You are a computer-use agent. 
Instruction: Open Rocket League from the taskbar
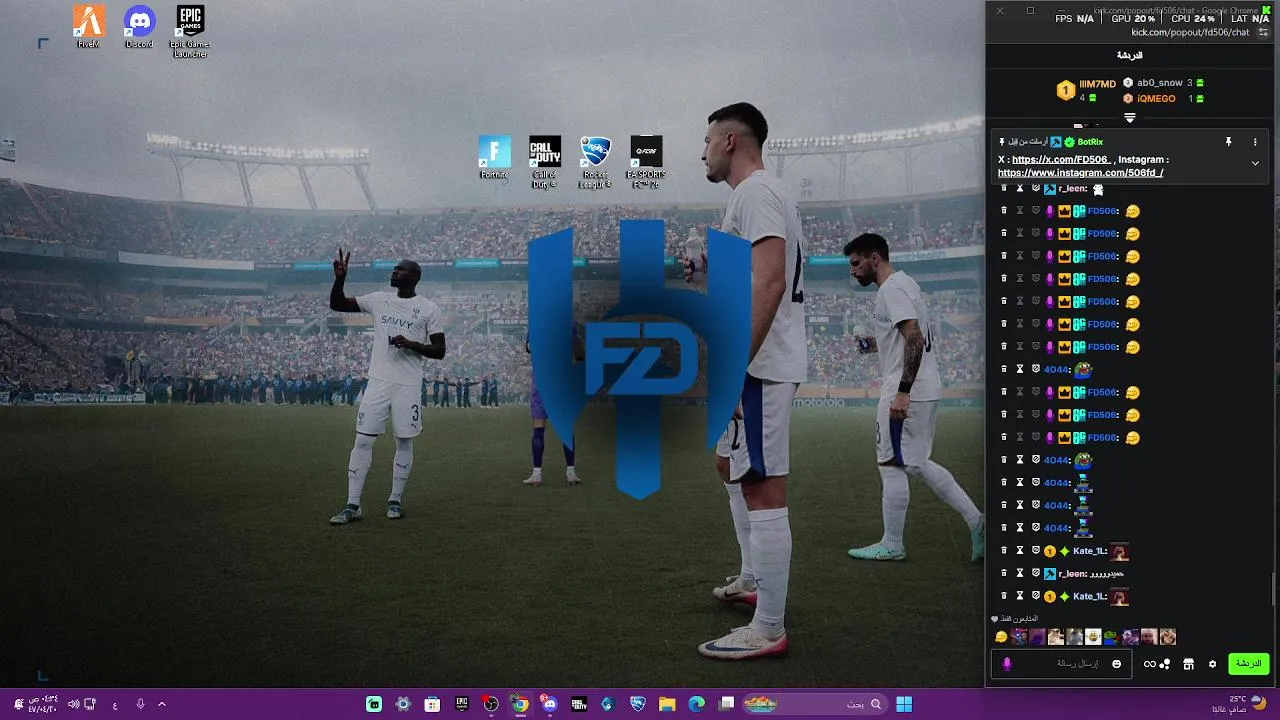(637, 704)
